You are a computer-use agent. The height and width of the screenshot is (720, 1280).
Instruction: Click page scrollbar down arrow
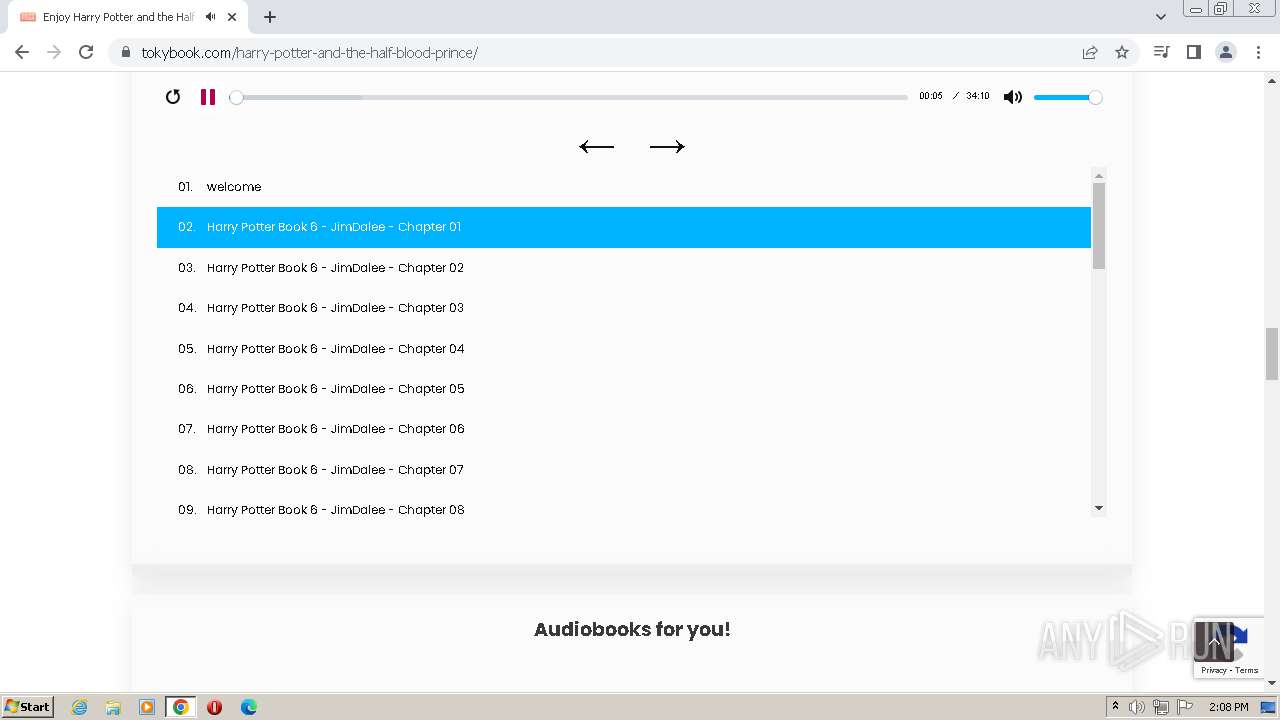pos(1272,683)
